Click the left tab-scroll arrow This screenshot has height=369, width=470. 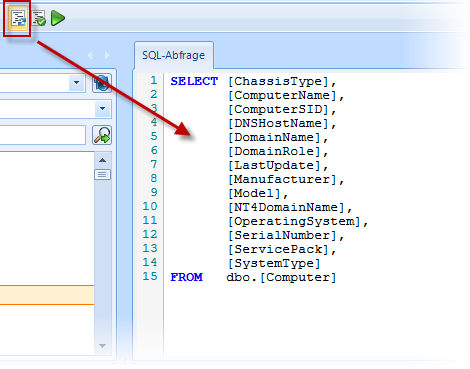(90, 55)
